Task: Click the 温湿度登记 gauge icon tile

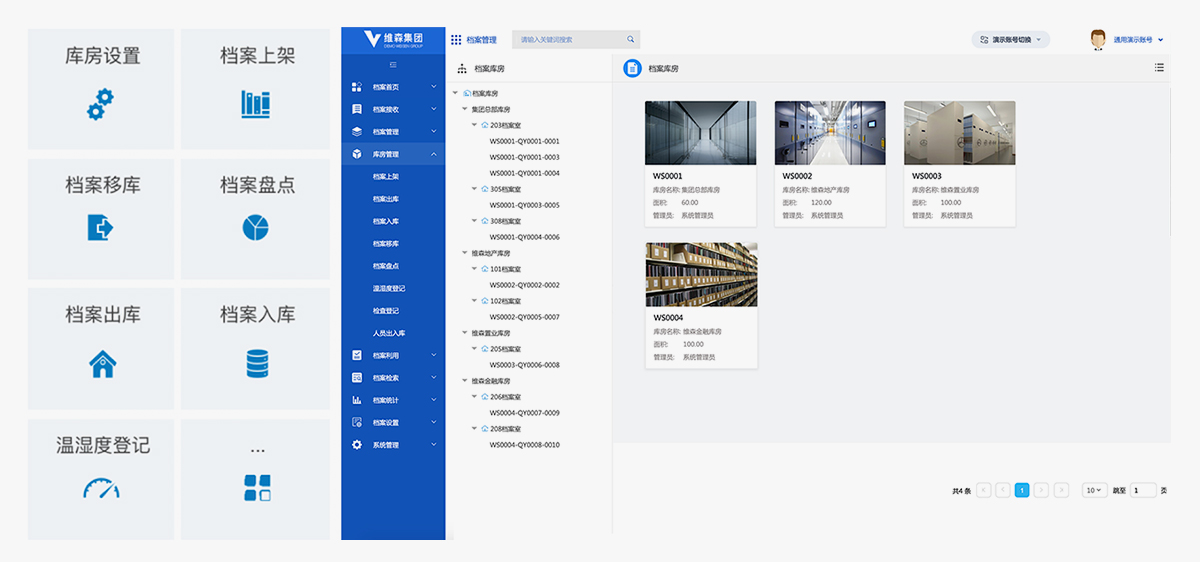Action: pyautogui.click(x=101, y=479)
